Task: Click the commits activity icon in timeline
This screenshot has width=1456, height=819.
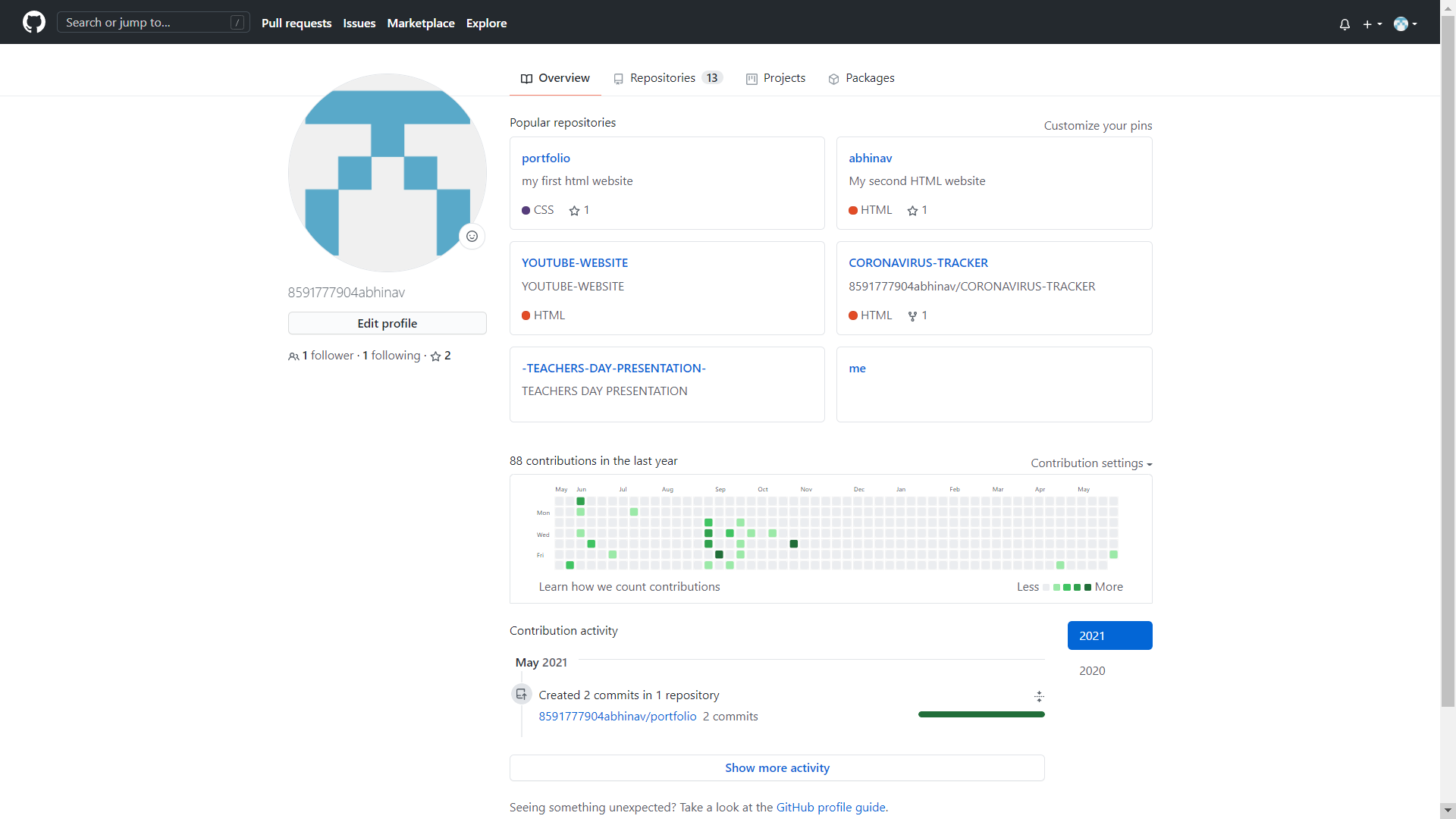Action: point(522,695)
